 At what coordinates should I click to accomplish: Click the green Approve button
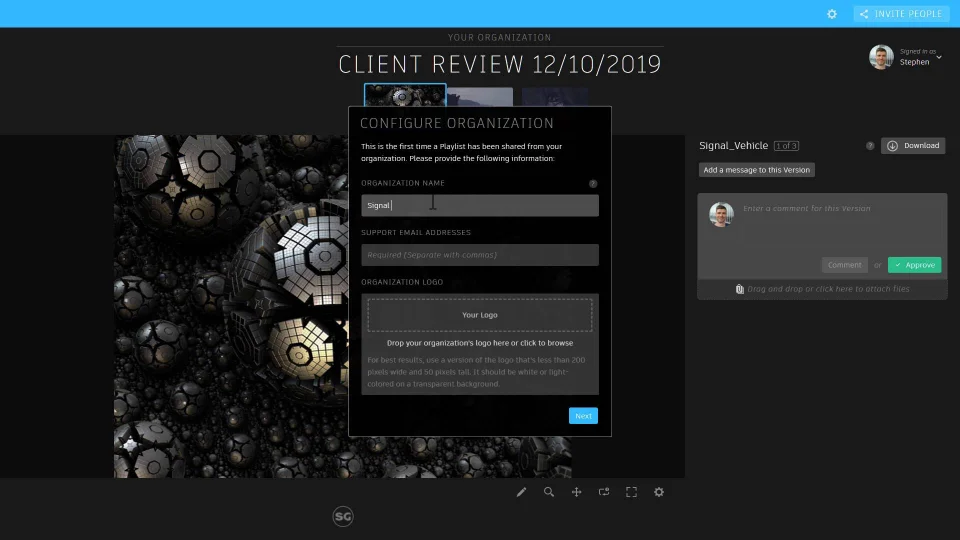(914, 265)
